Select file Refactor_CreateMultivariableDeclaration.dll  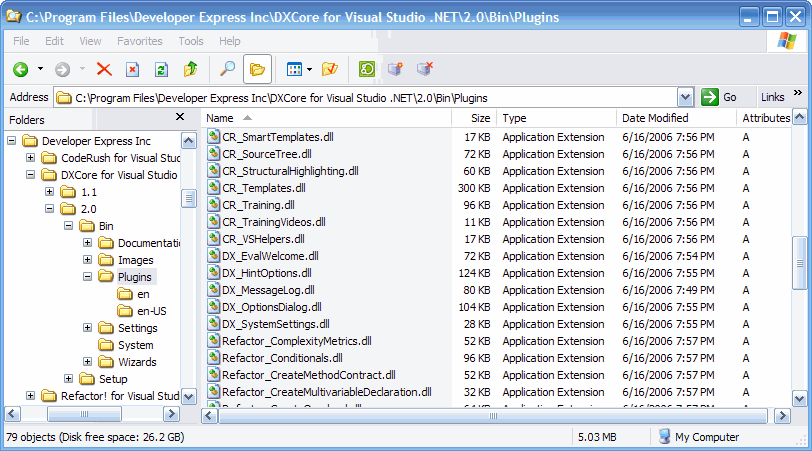(327, 392)
